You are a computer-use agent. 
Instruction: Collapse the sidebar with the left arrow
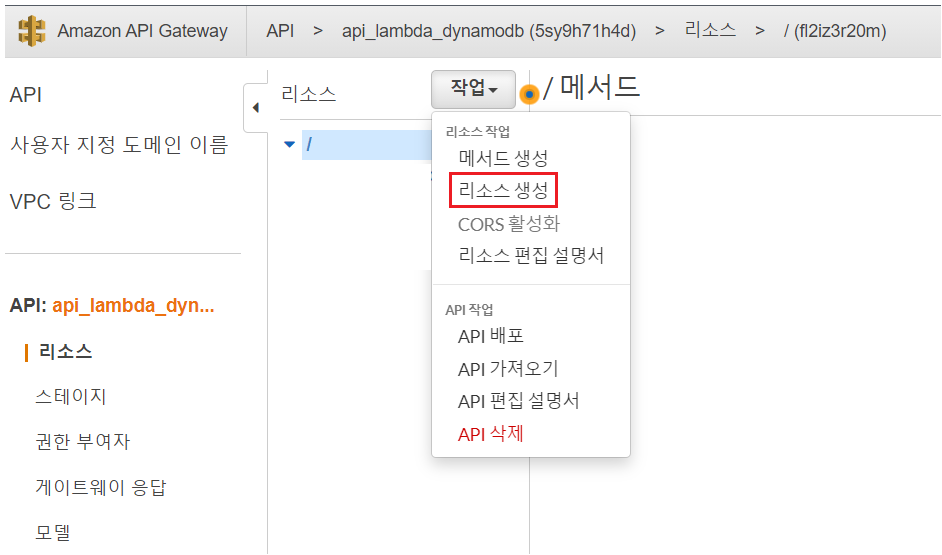point(256,108)
